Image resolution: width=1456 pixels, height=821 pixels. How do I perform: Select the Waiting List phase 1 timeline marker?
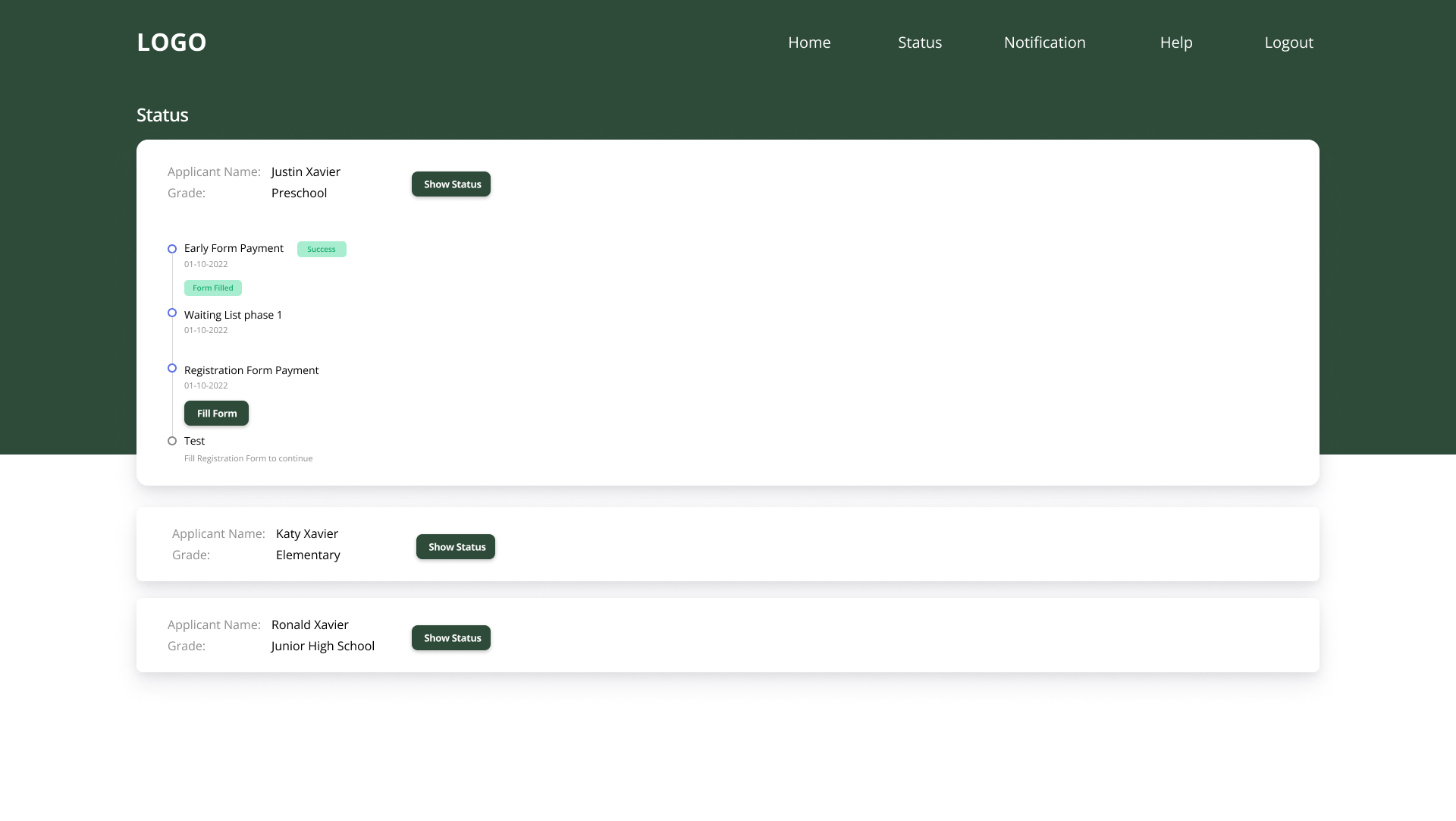[x=172, y=313]
